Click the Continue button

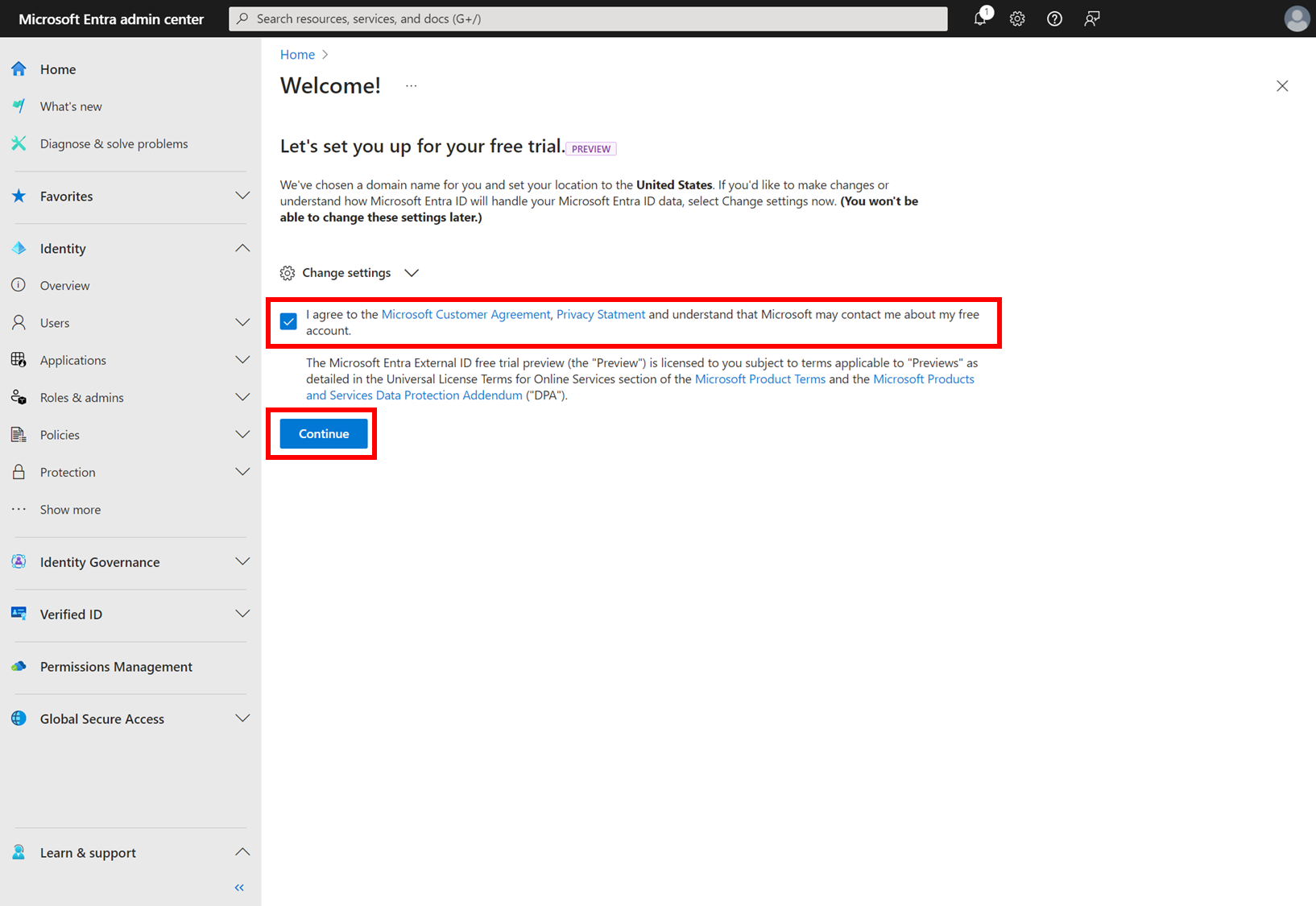click(324, 433)
